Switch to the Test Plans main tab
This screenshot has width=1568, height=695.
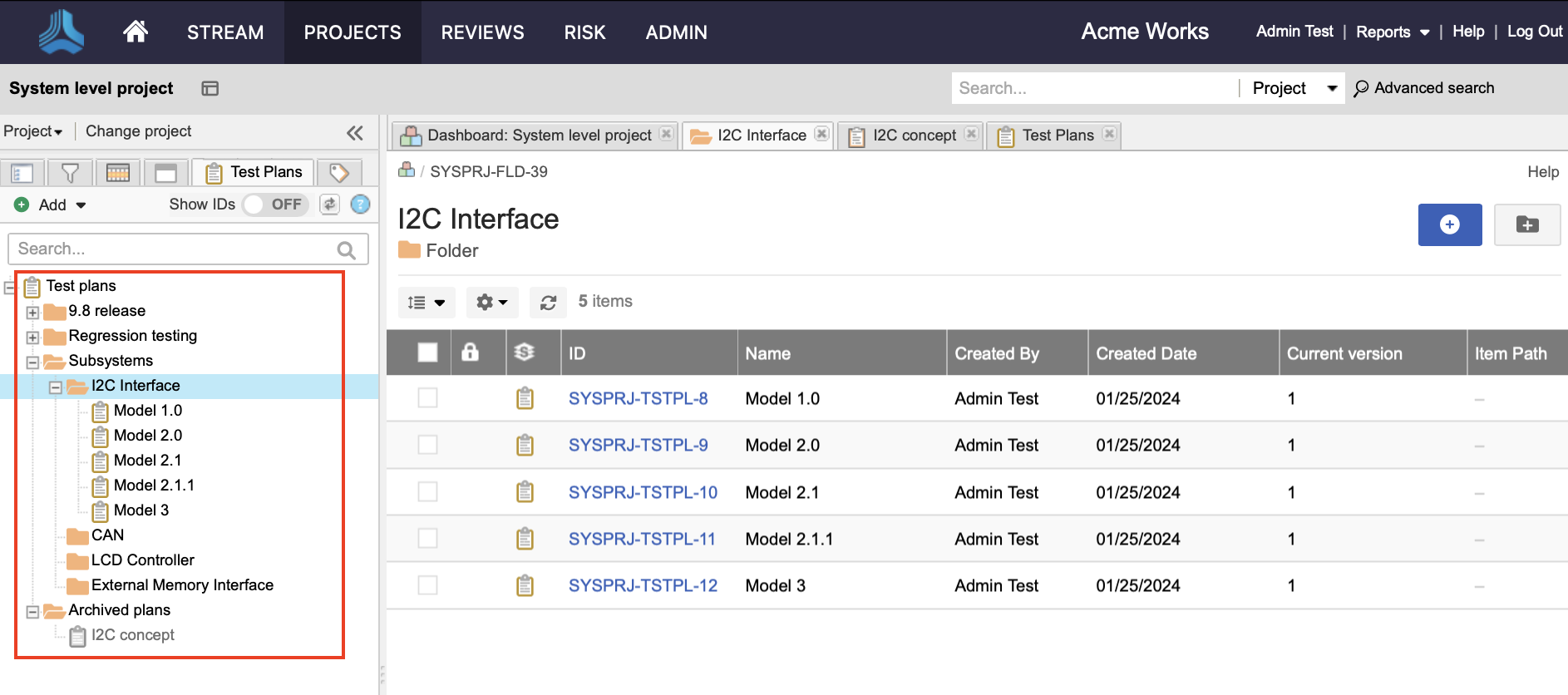point(1053,135)
